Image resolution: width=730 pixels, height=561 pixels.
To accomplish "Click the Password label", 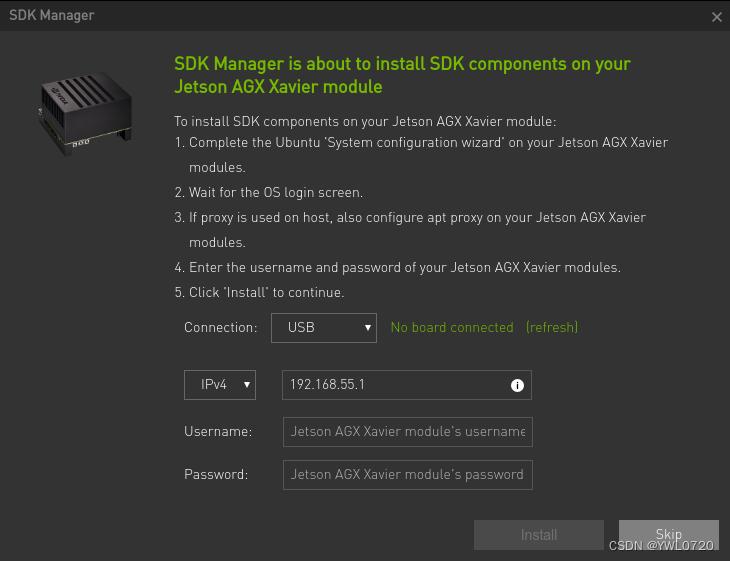I will point(216,474).
